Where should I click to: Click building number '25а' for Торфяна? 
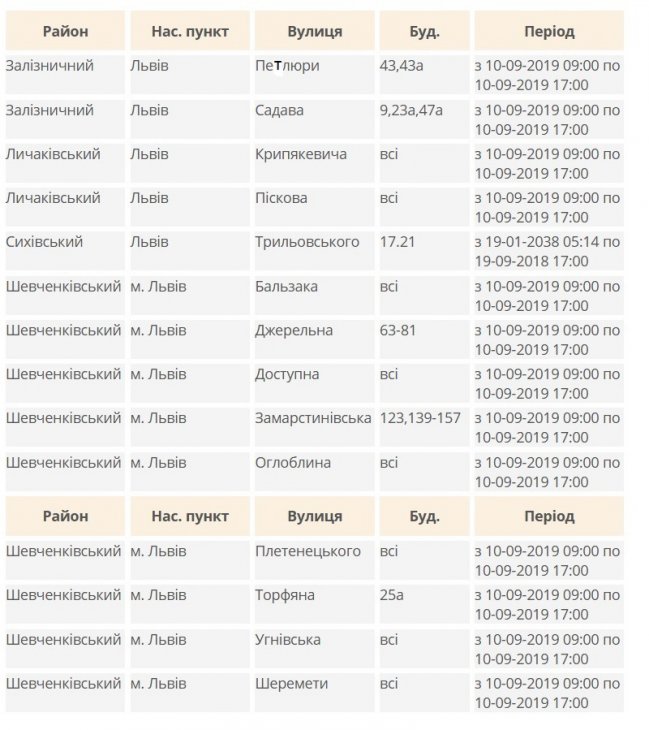coord(392,595)
